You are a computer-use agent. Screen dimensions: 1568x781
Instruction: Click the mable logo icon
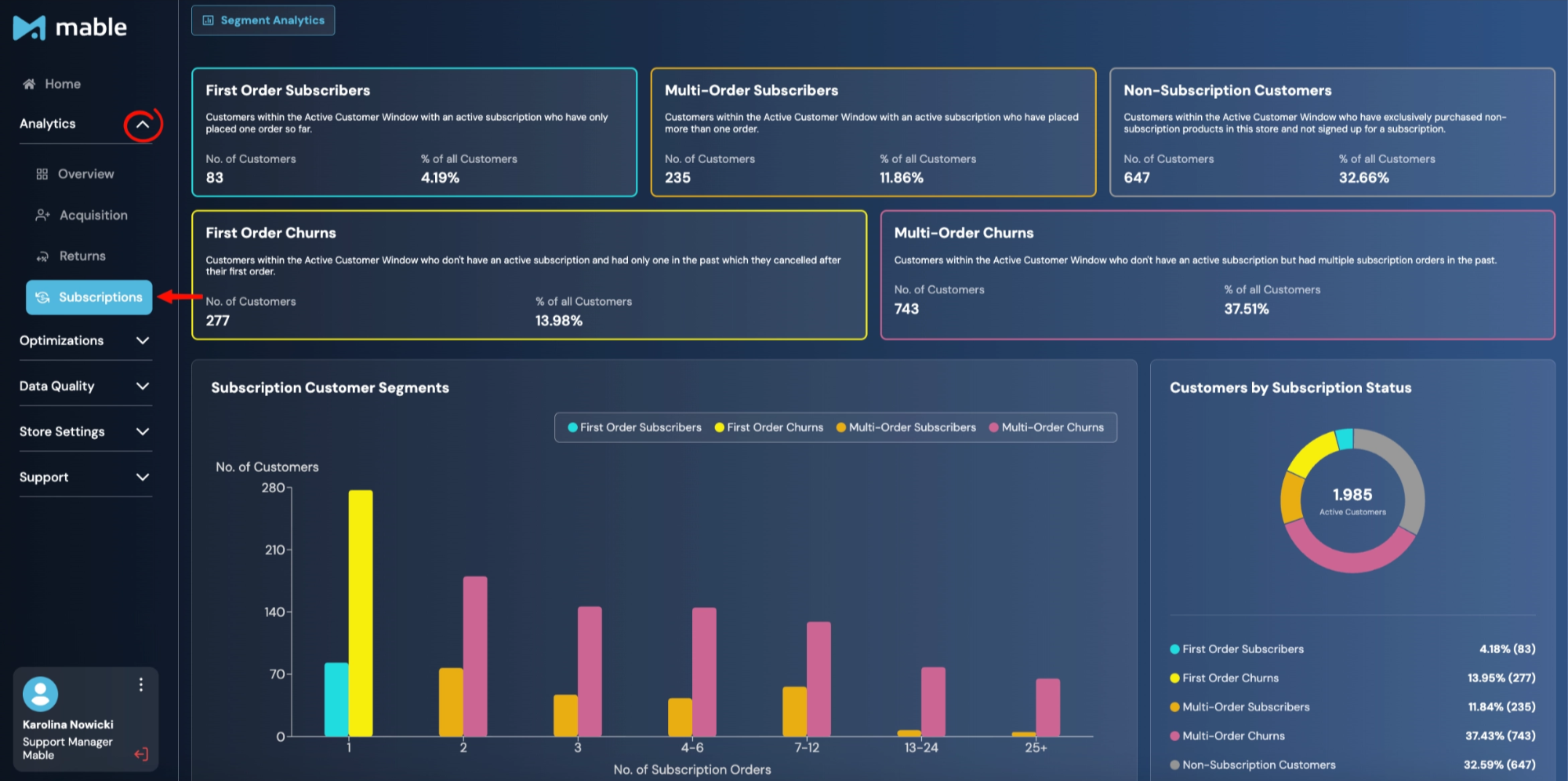(30, 28)
